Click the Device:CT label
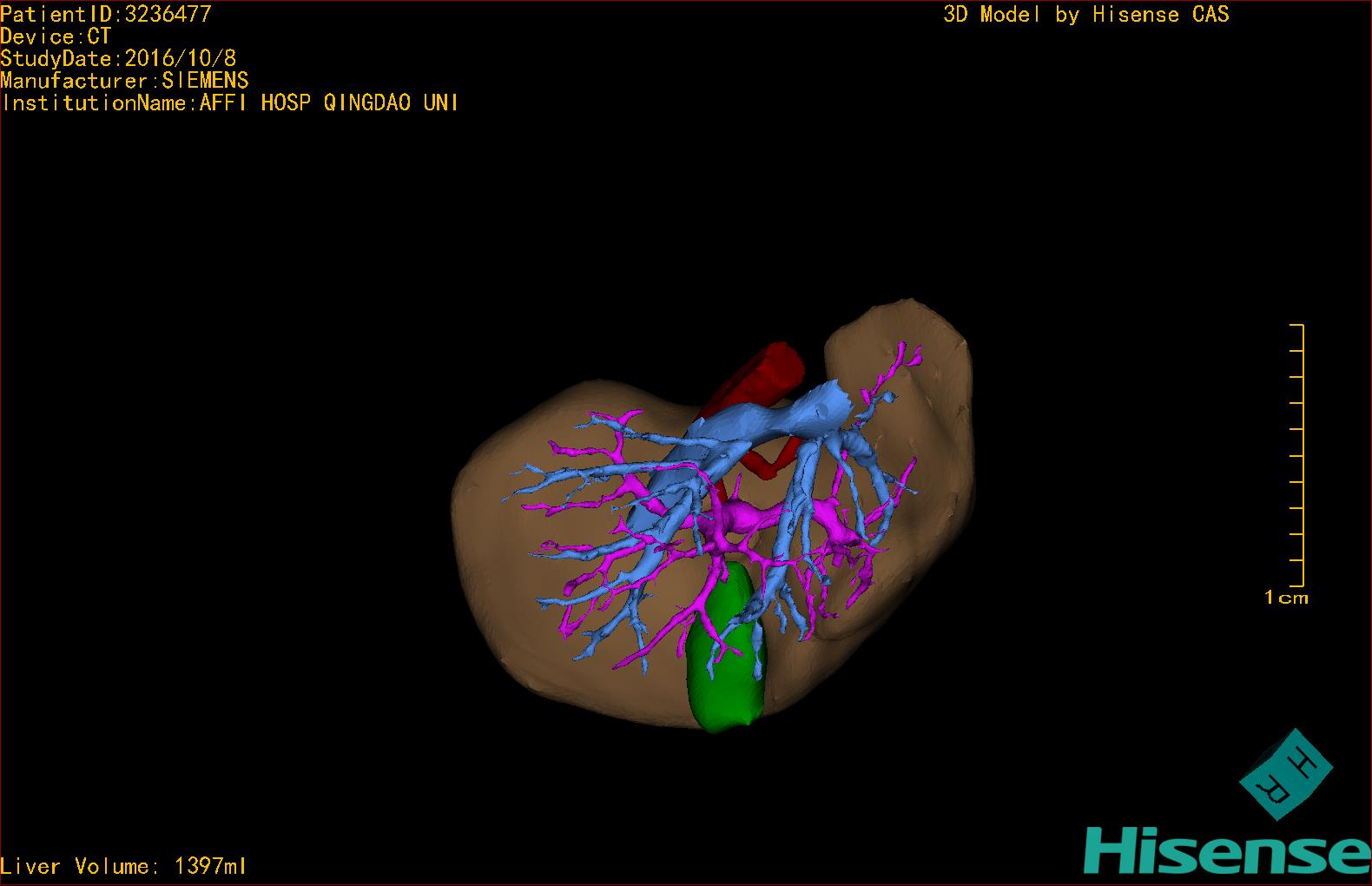1372x886 pixels. click(x=56, y=36)
